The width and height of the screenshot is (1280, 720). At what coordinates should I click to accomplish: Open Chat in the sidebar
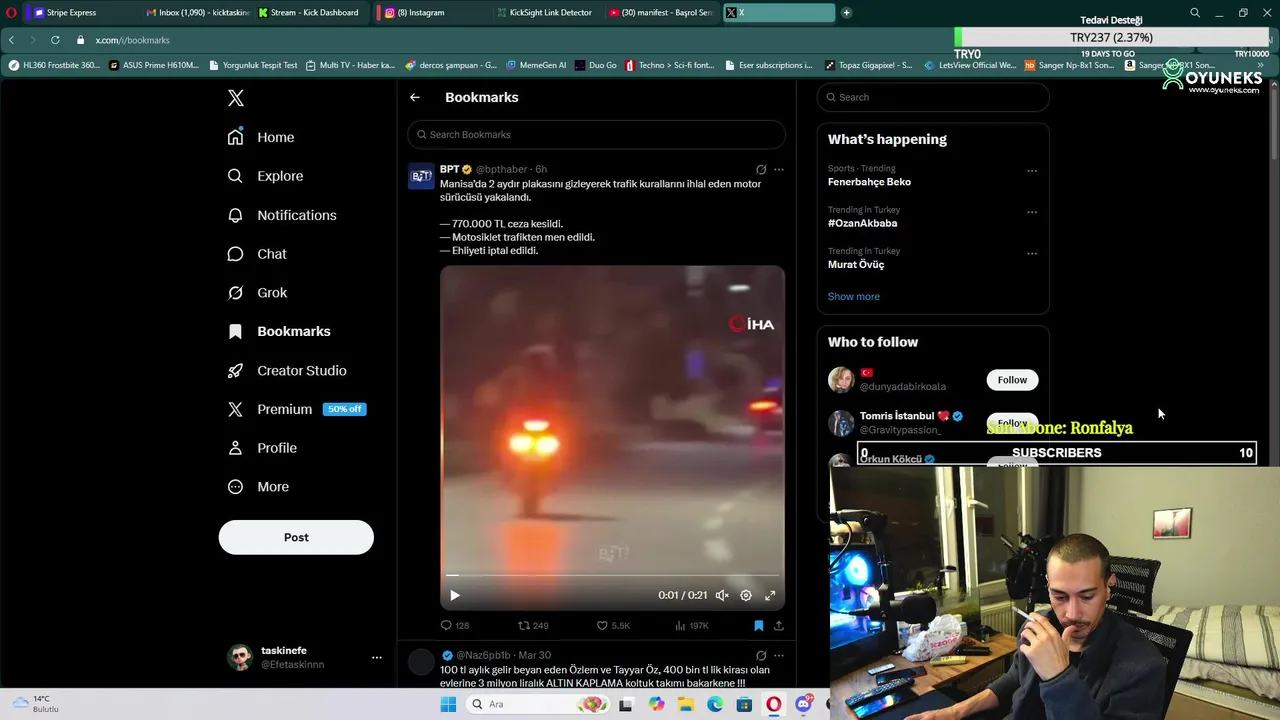tap(257, 254)
